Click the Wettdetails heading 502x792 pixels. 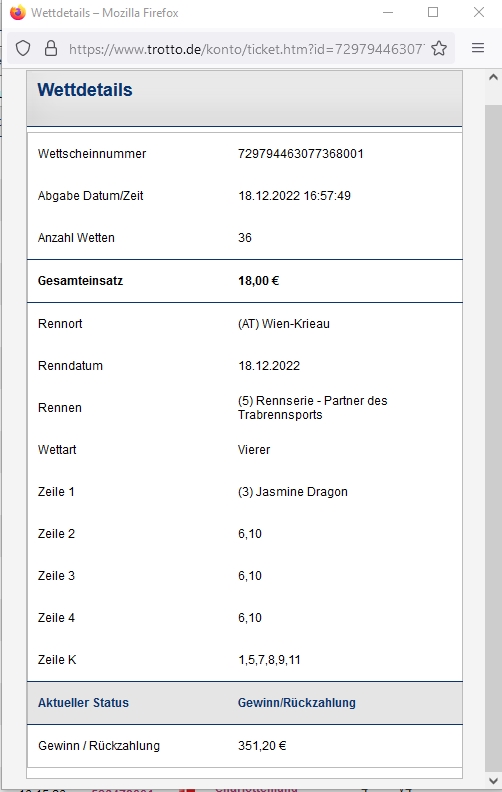(x=85, y=90)
